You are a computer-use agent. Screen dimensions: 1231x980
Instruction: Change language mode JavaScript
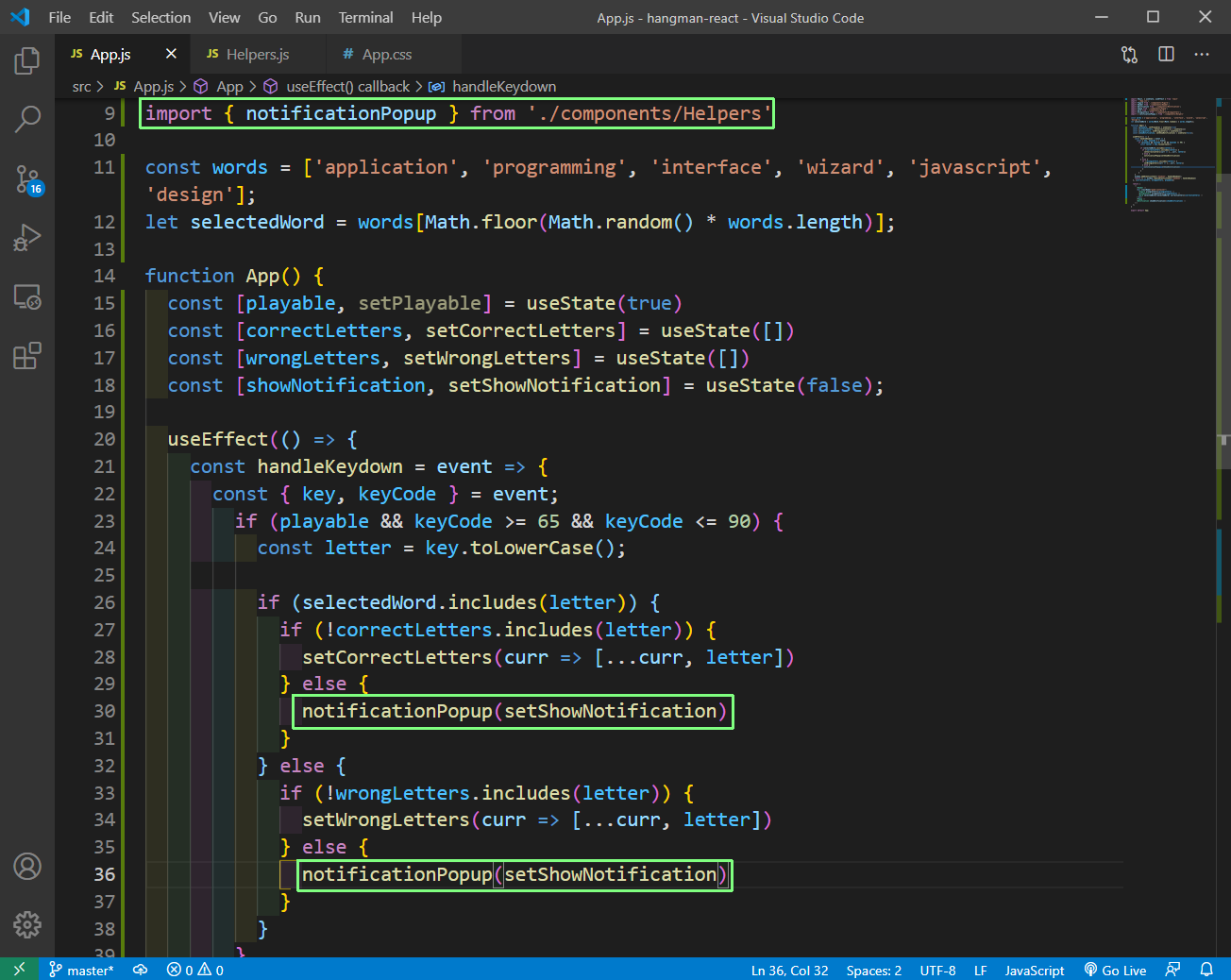pyautogui.click(x=1035, y=970)
